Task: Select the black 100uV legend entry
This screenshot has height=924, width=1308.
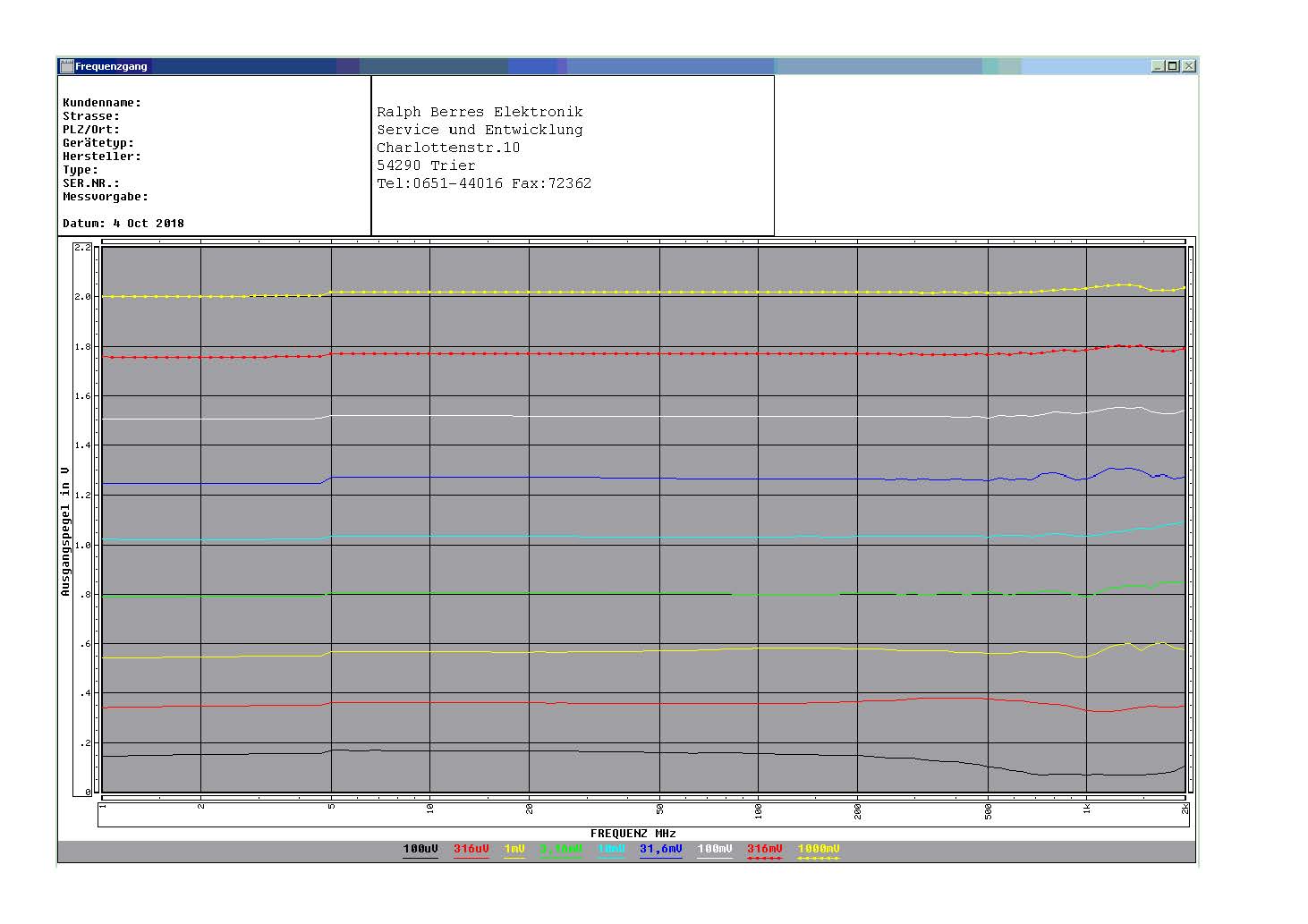Action: 420,850
